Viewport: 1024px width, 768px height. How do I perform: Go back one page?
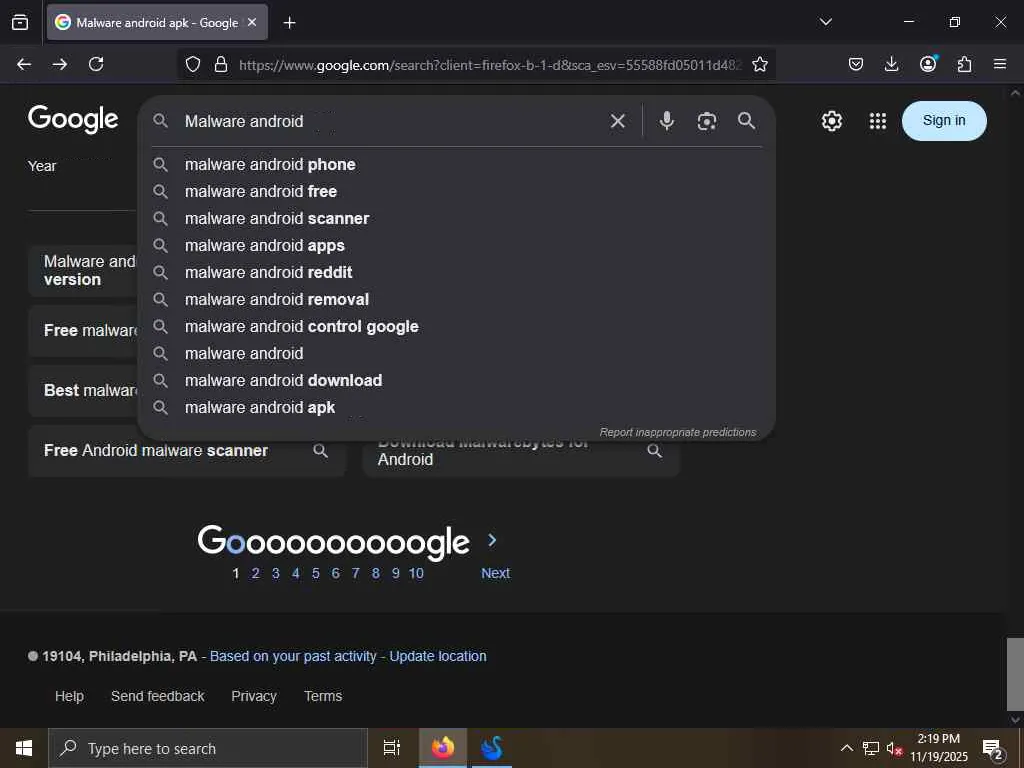click(x=24, y=64)
